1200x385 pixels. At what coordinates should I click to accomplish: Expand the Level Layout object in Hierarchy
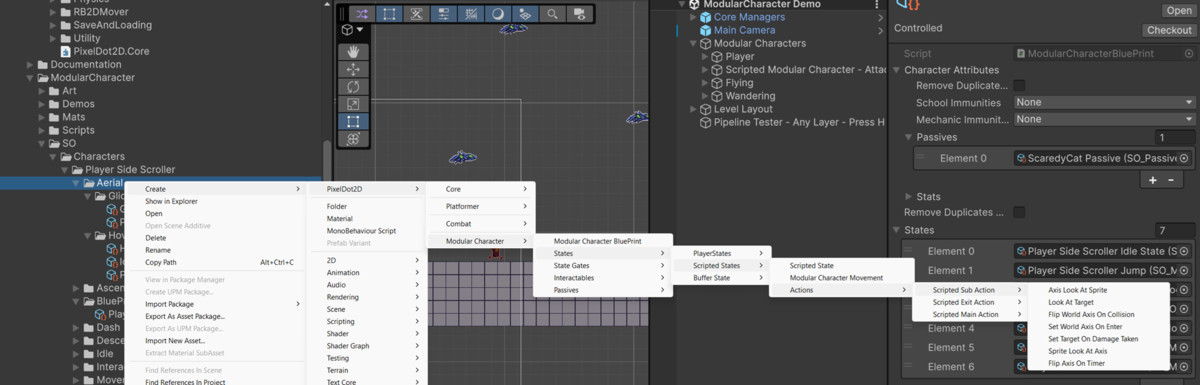693,109
